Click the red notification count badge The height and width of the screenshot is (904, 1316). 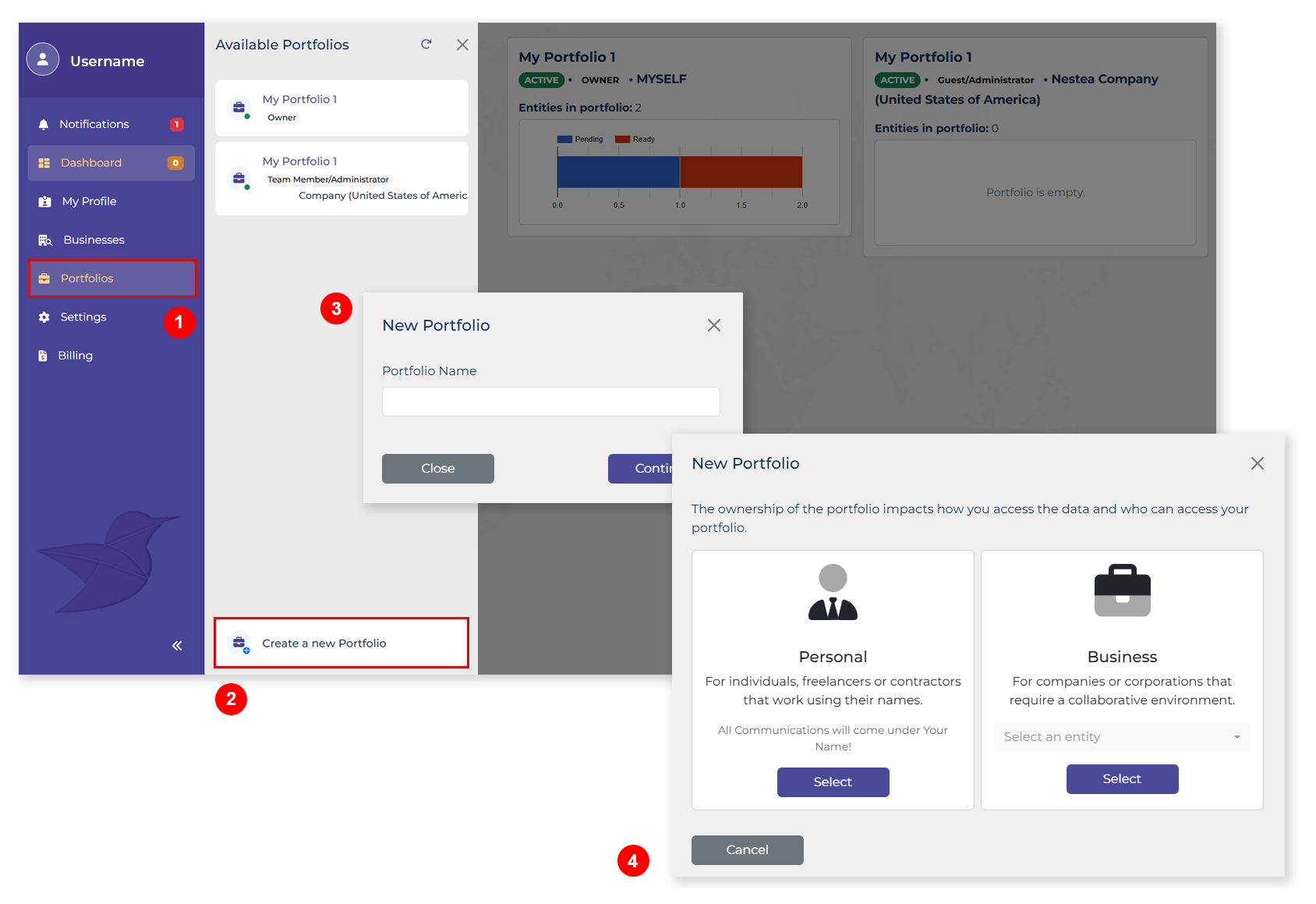click(177, 124)
